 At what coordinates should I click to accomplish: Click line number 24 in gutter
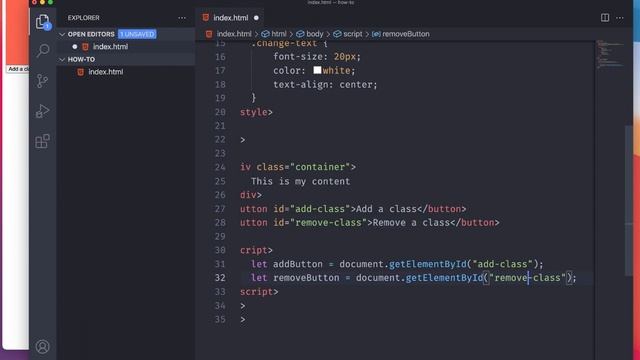(x=220, y=167)
